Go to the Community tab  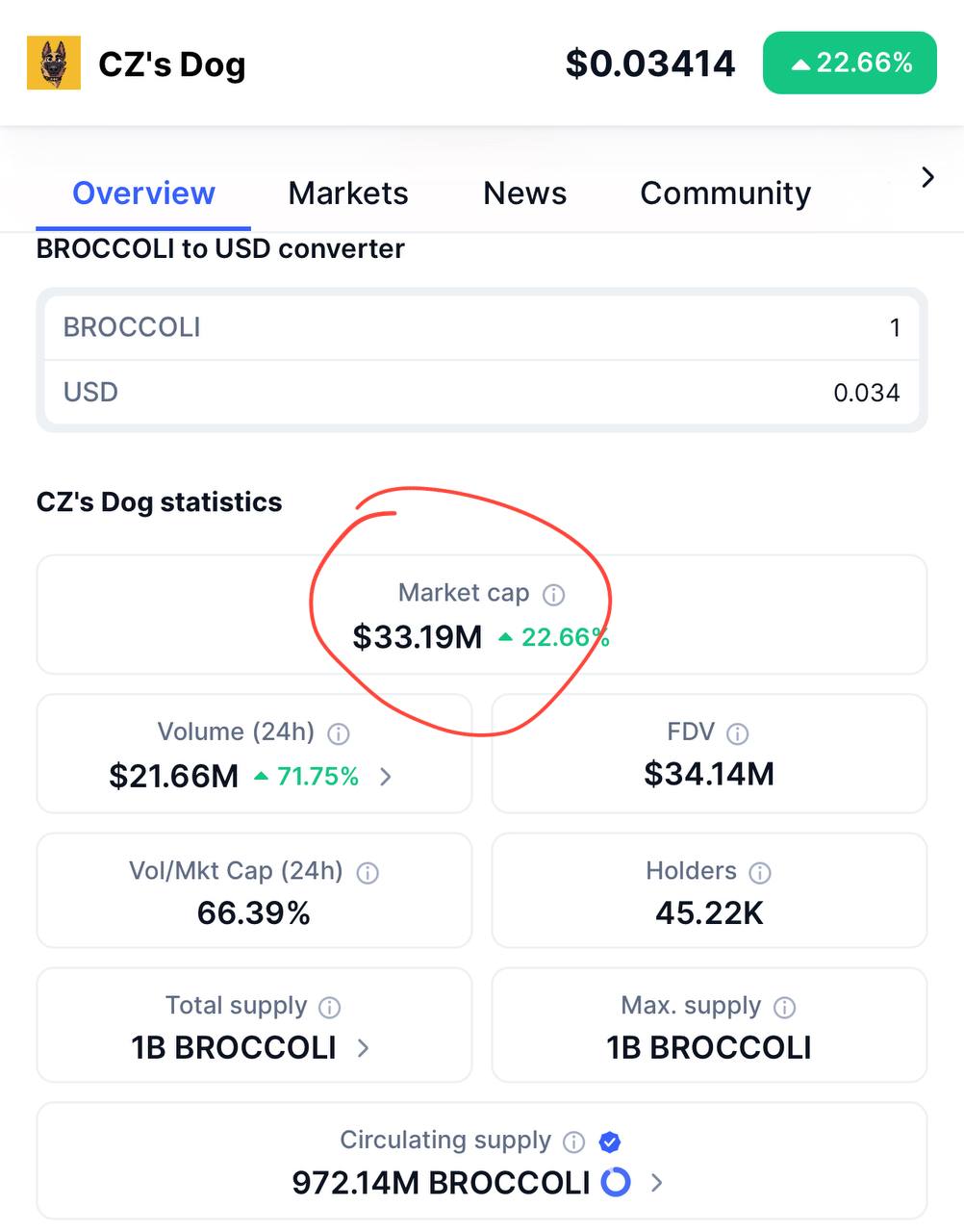pyautogui.click(x=725, y=193)
